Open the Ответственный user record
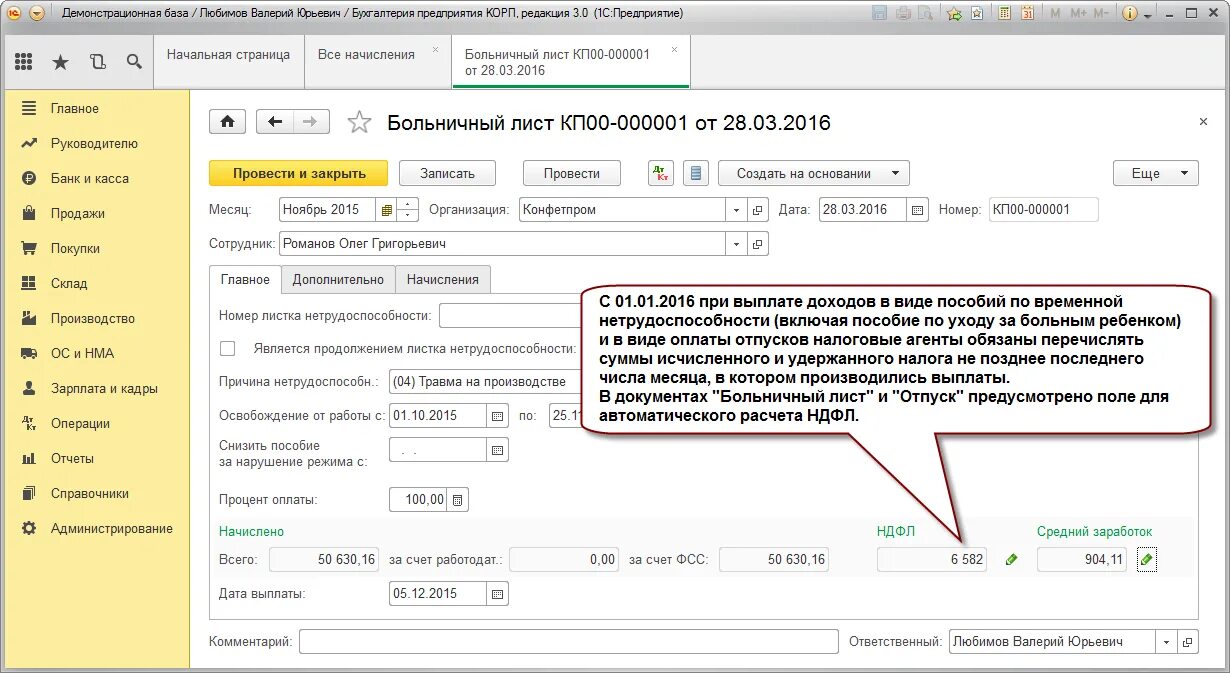This screenshot has width=1230, height=673. (1188, 642)
